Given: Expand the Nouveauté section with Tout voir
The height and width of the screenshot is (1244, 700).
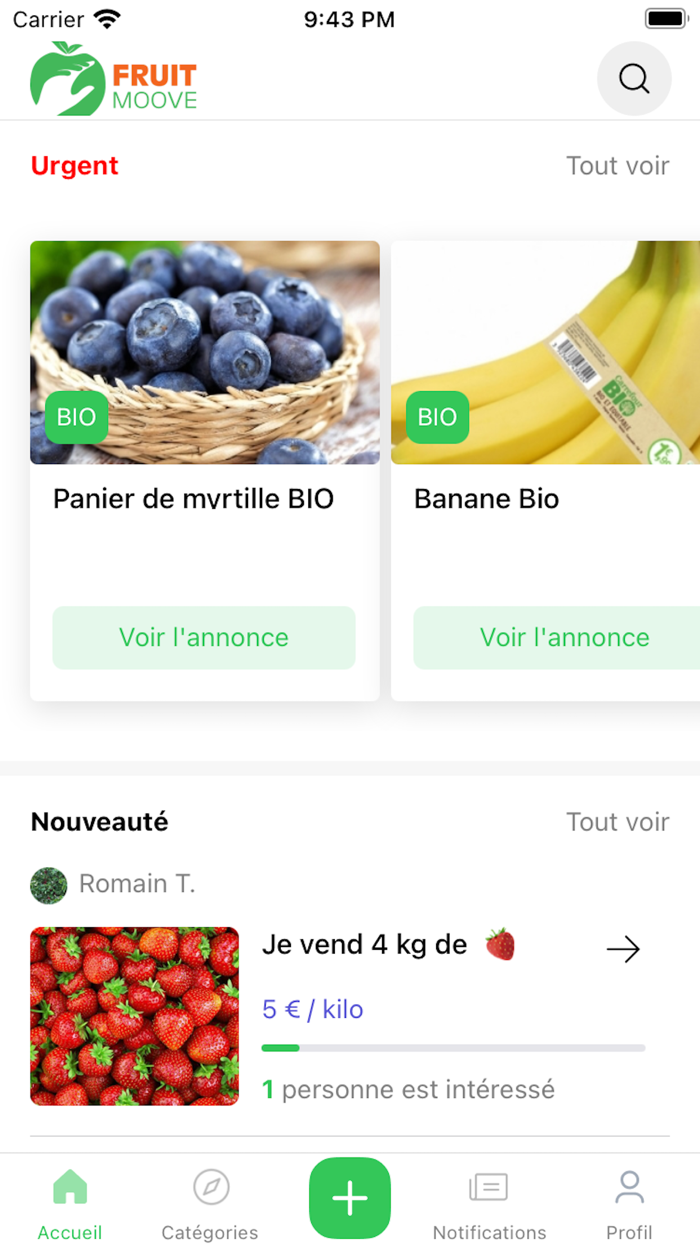Looking at the screenshot, I should [x=618, y=821].
